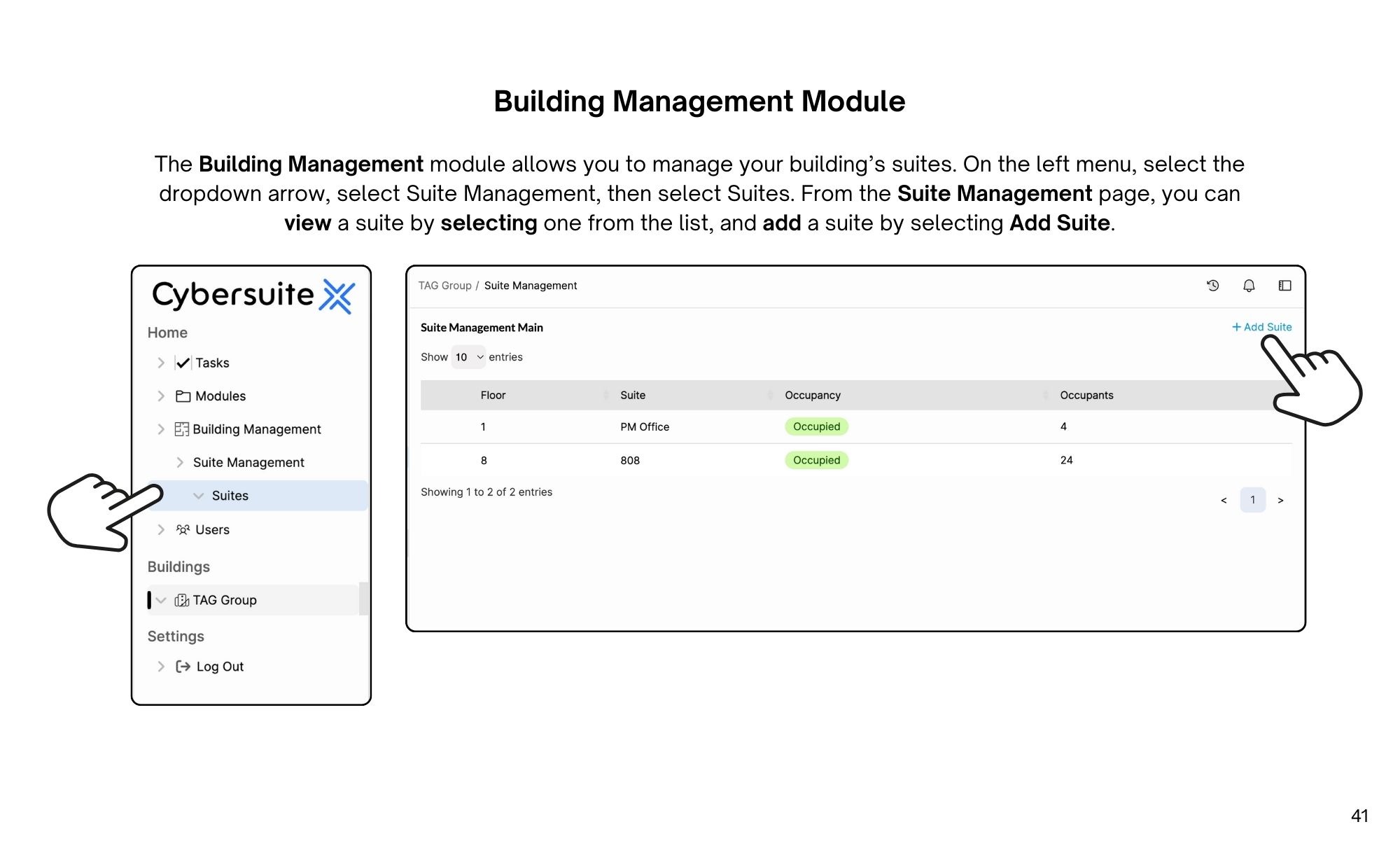Screen dimensions: 1400x850
Task: Click the Tasks checkmark icon
Action: (183, 363)
